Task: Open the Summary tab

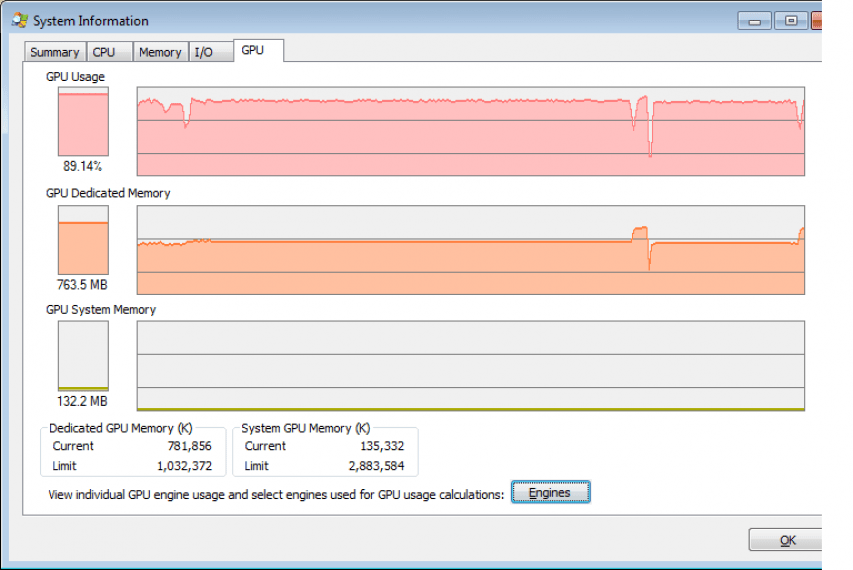Action: pos(55,52)
